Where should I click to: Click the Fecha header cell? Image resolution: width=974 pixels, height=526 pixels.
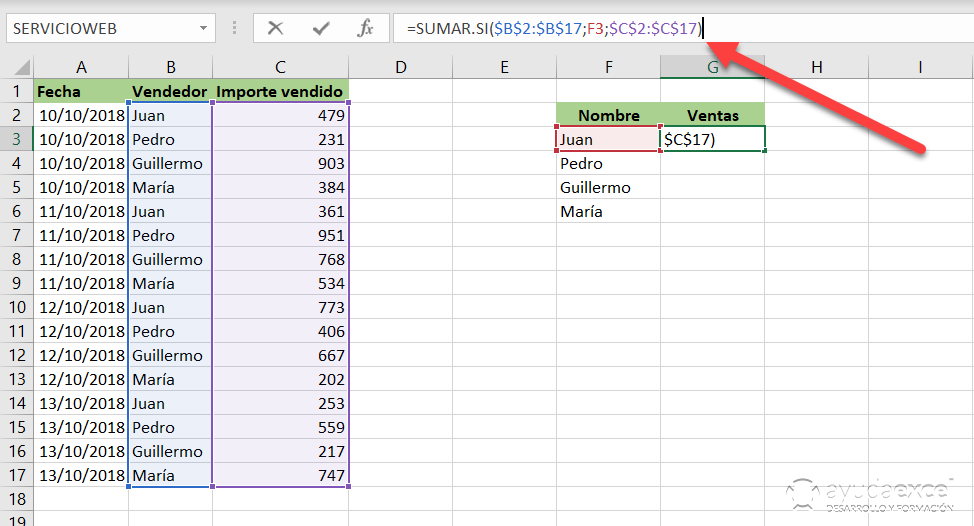tap(81, 91)
